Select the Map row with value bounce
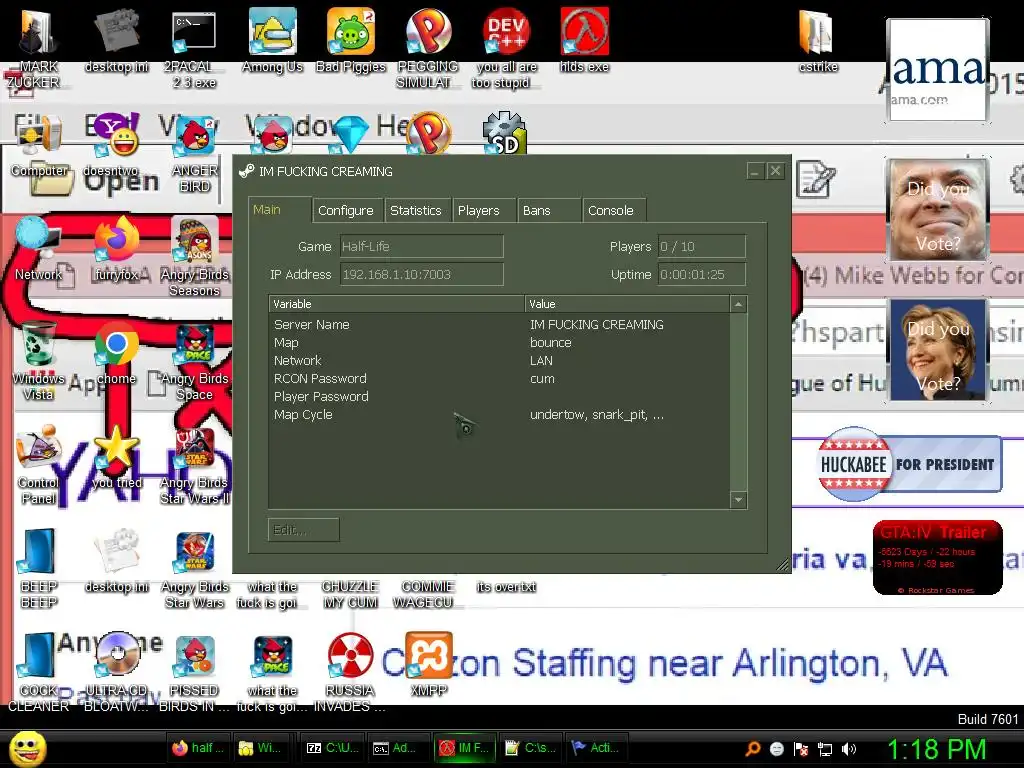 pos(500,343)
